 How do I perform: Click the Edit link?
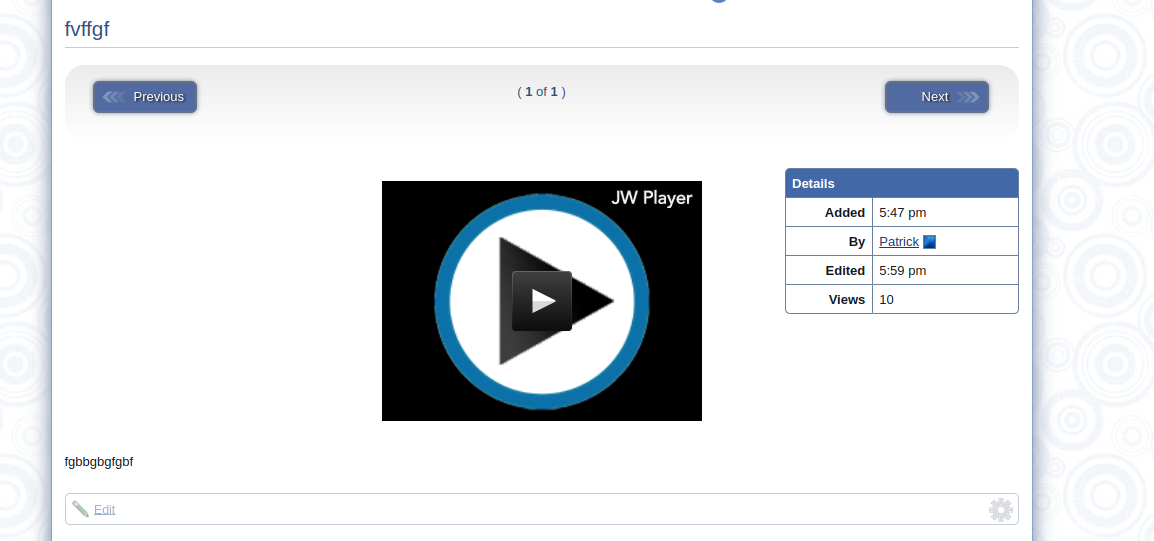pos(104,510)
